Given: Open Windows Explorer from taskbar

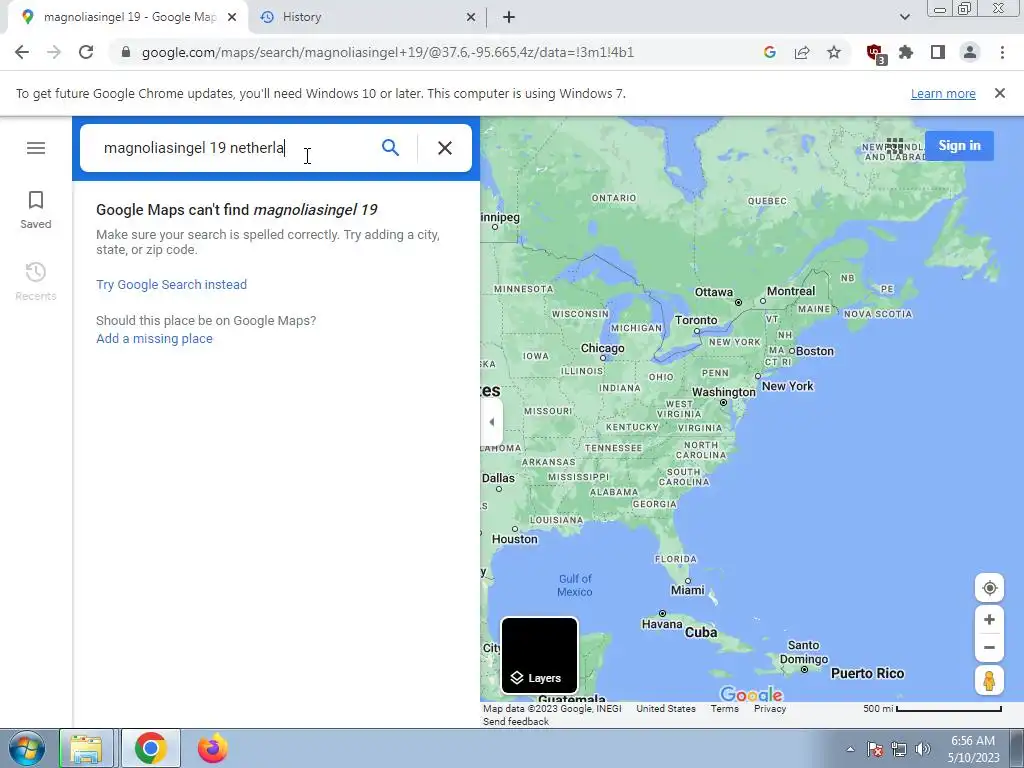Looking at the screenshot, I should tap(86, 748).
